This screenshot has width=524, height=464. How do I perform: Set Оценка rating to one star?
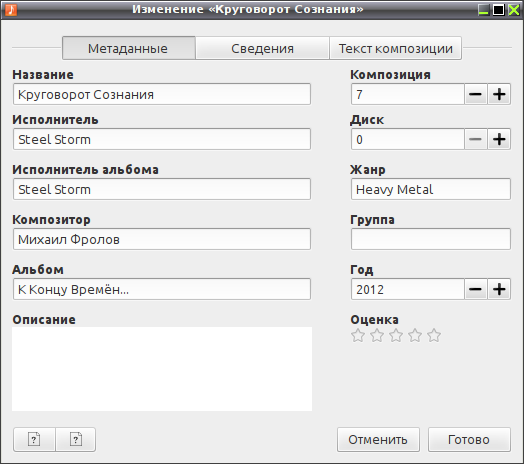358,335
